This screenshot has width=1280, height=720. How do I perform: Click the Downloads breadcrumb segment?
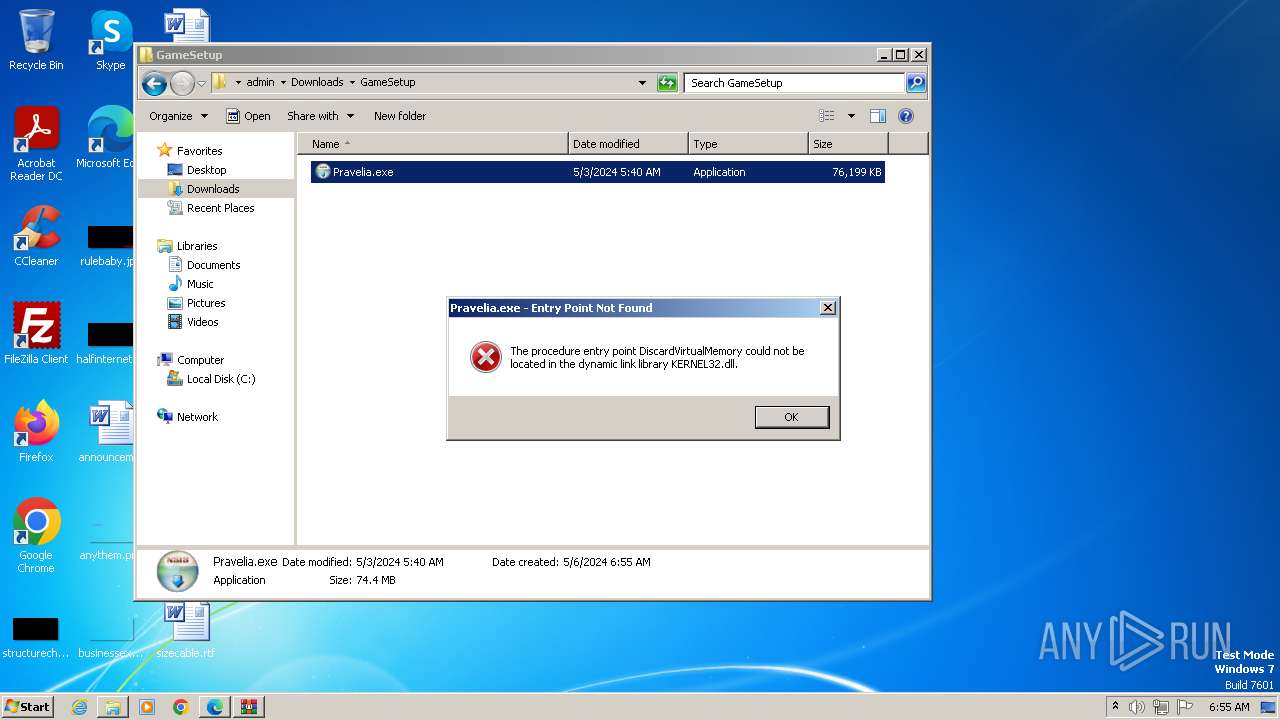(x=317, y=82)
